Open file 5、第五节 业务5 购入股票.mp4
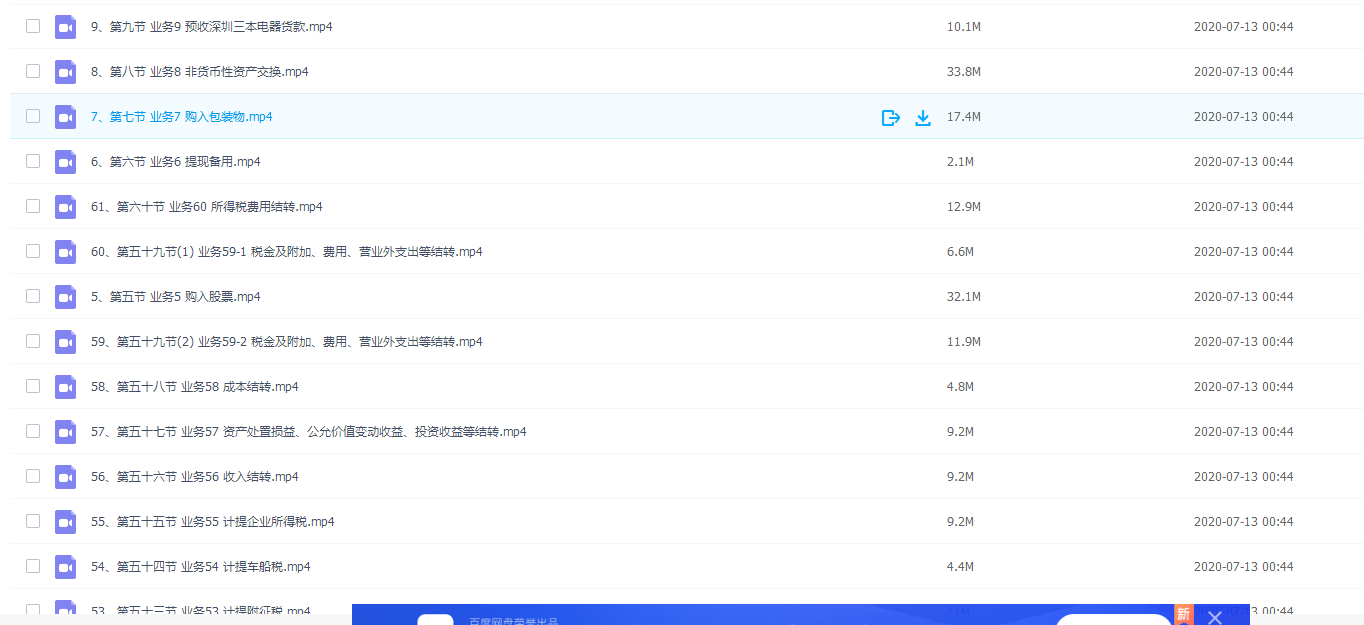The image size is (1364, 625). (x=175, y=297)
